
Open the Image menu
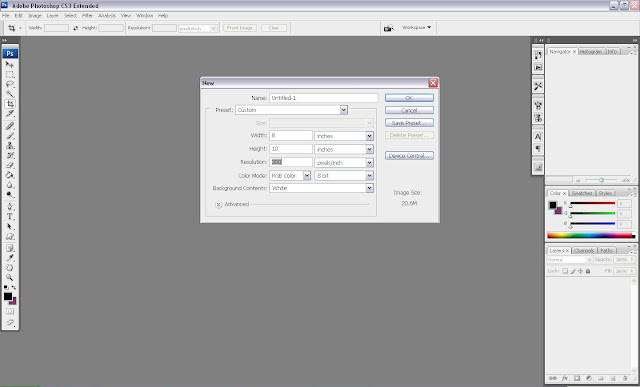click(x=35, y=16)
